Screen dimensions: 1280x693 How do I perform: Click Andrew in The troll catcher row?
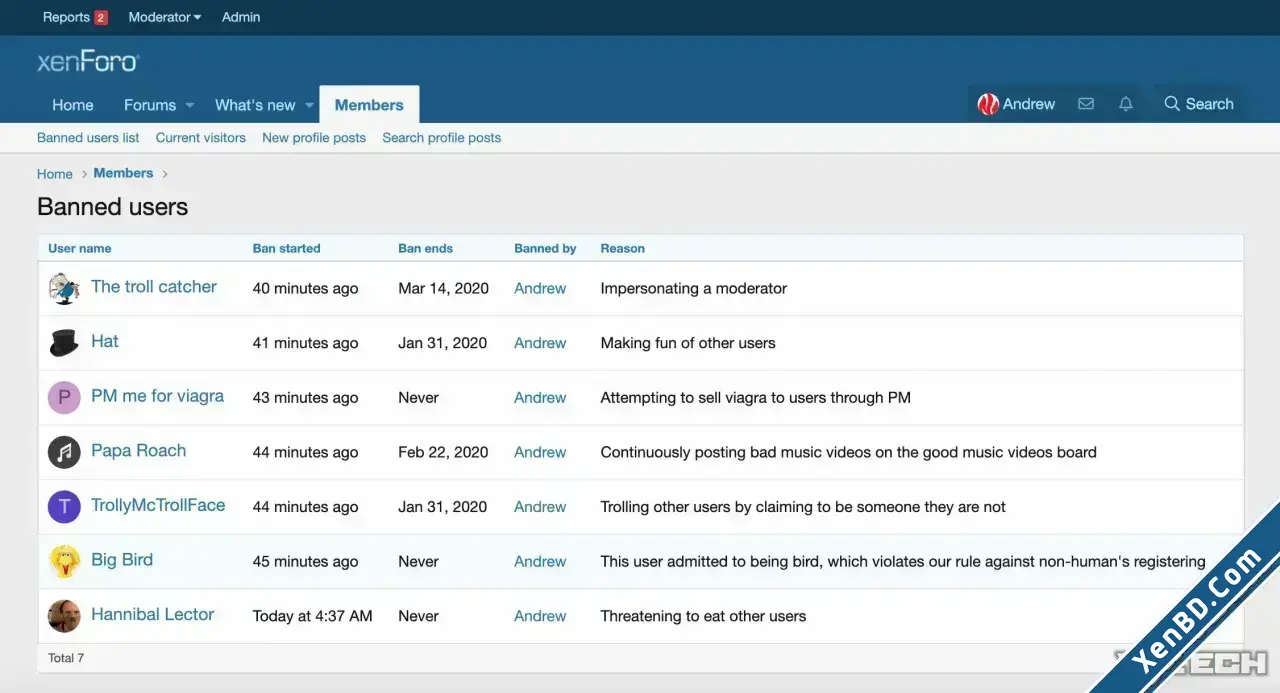click(x=540, y=288)
